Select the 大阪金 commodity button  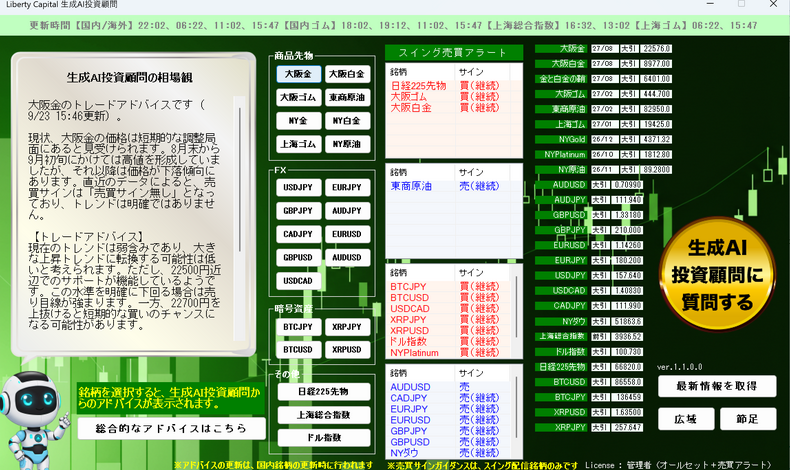click(x=298, y=74)
